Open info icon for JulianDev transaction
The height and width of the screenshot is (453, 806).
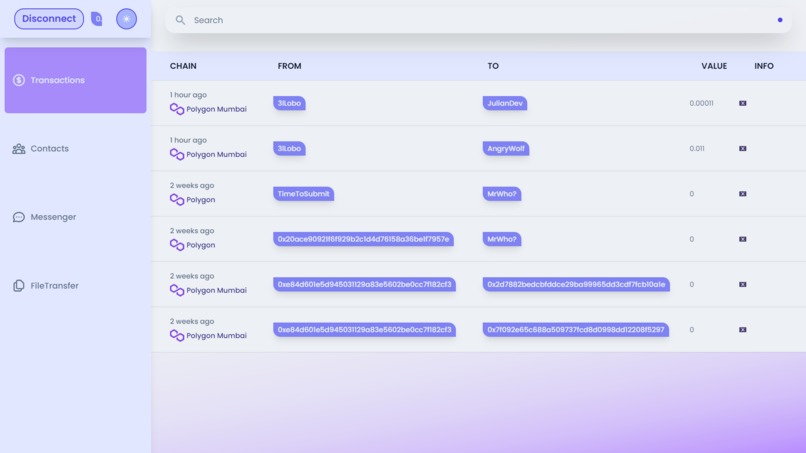coord(743,103)
